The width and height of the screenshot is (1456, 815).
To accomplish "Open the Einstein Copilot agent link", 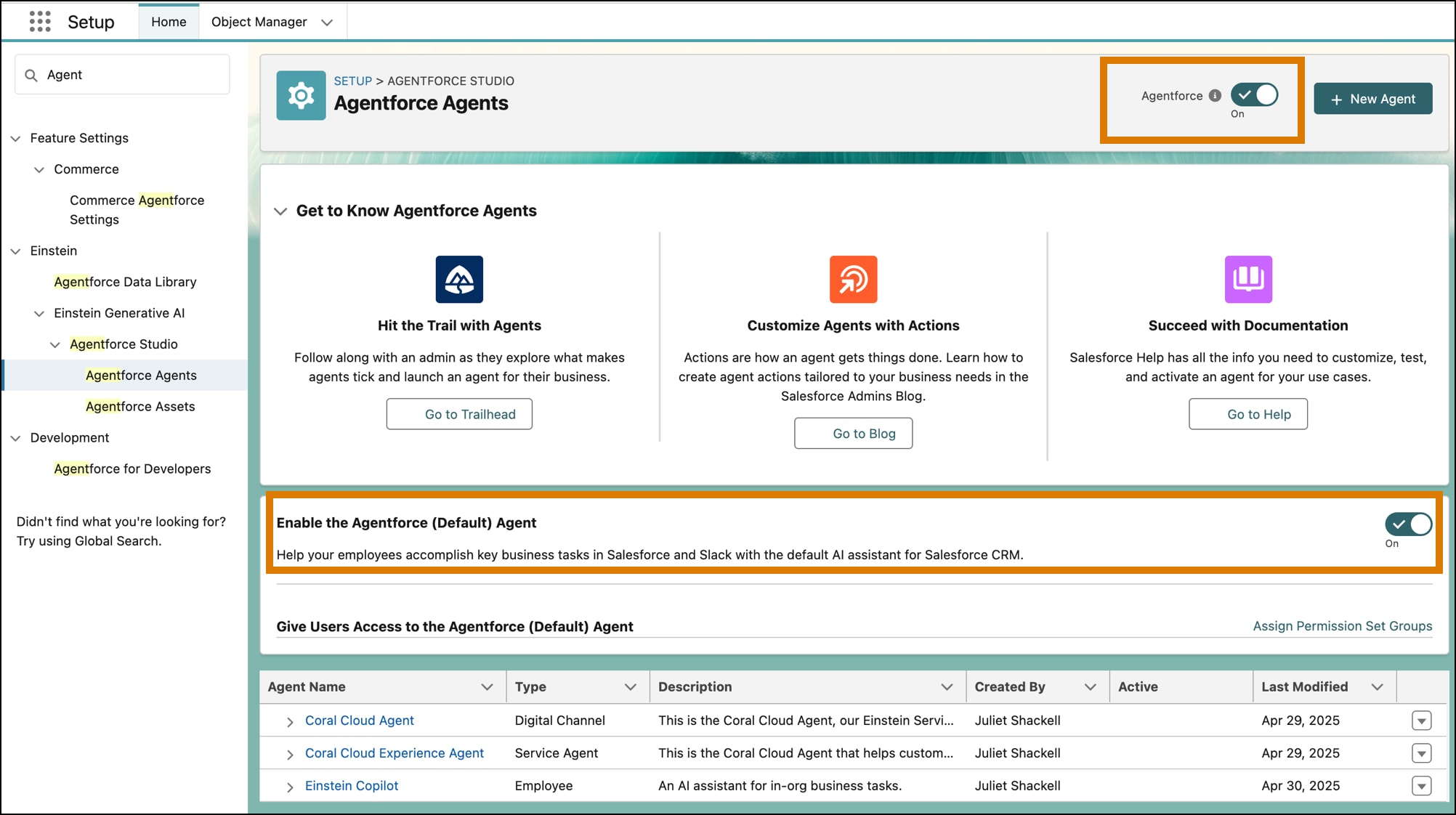I will [x=352, y=786].
